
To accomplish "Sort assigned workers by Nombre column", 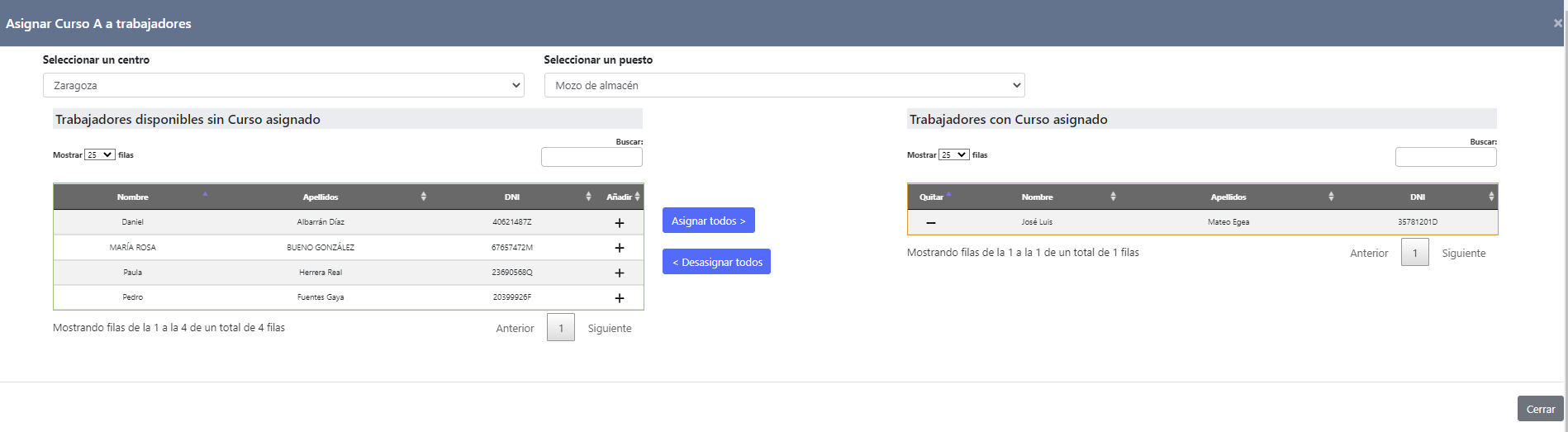I will point(1038,197).
